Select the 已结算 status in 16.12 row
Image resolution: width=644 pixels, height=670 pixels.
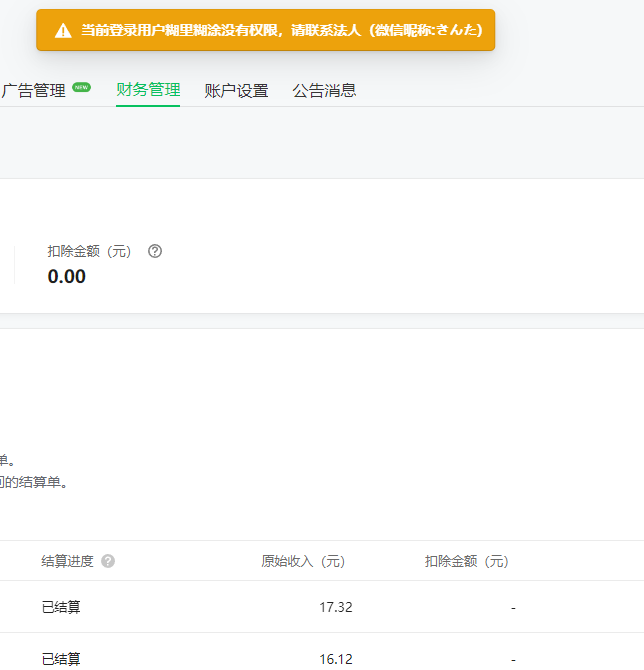pos(61,659)
